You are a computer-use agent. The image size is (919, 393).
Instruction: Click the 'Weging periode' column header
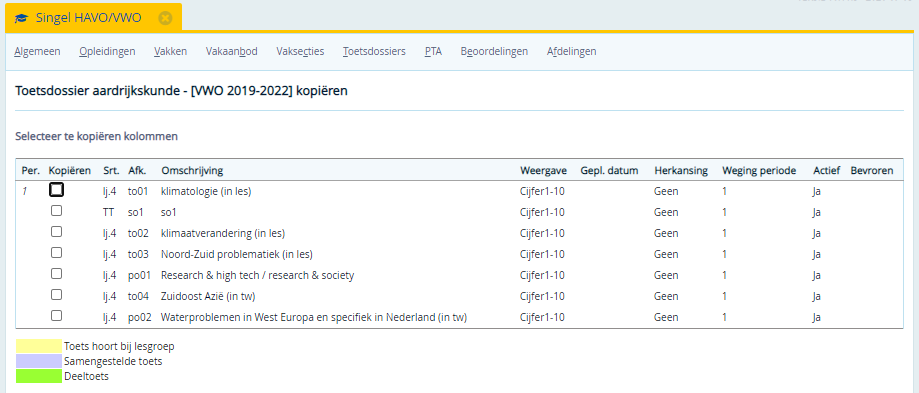click(x=759, y=170)
